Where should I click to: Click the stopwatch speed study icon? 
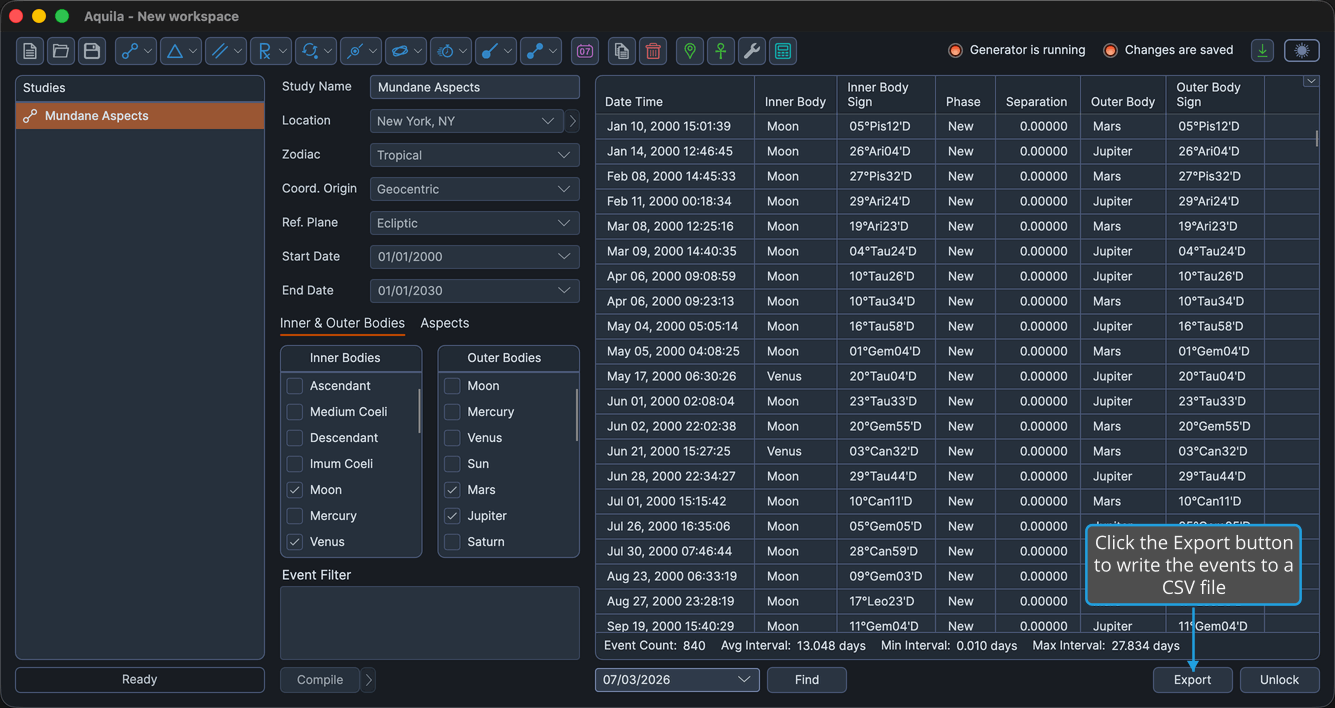pyautogui.click(x=444, y=51)
